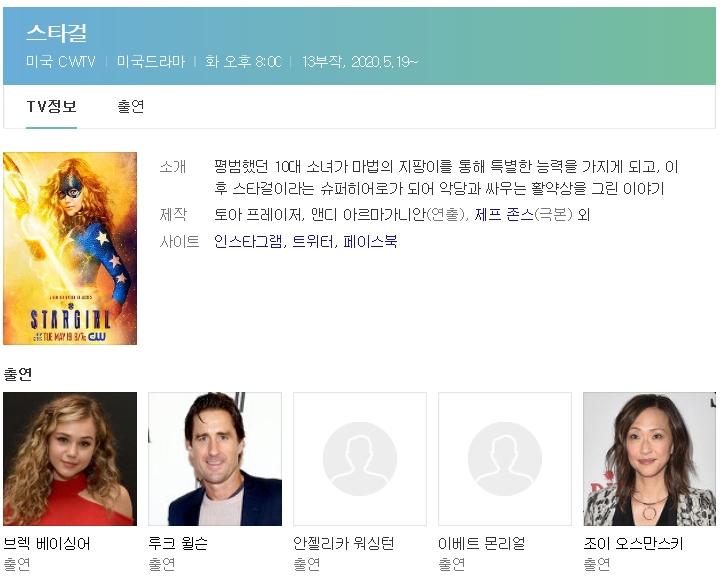Open the 인스타그램 site link
Viewport: 728px width, 584px height.
pyautogui.click(x=249, y=241)
